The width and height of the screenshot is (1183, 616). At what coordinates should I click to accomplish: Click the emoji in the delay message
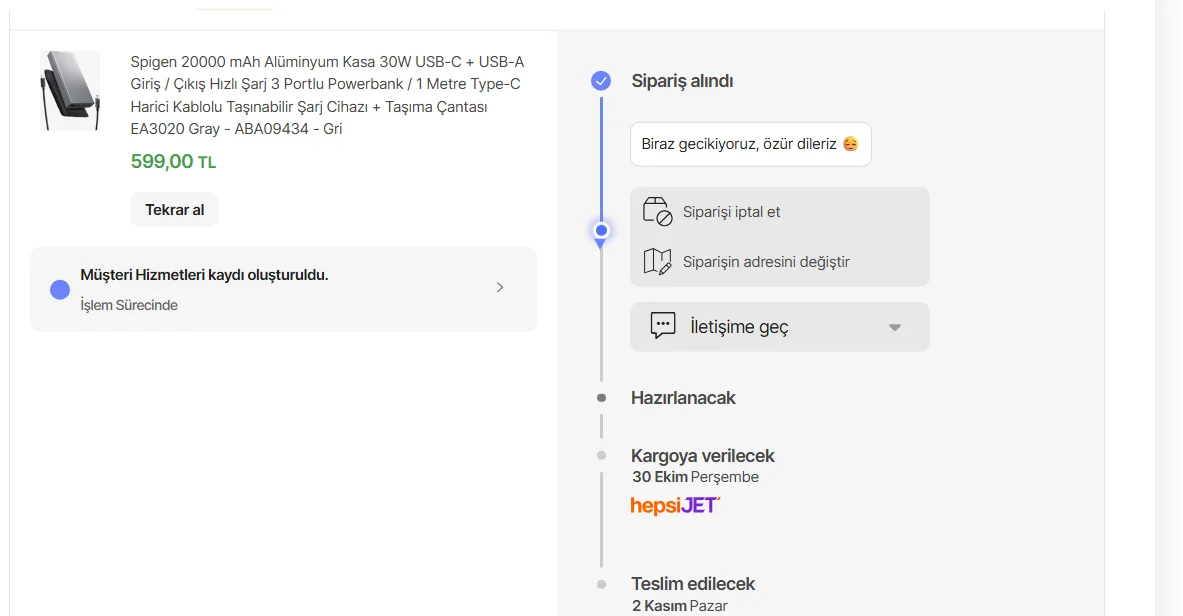(x=850, y=144)
